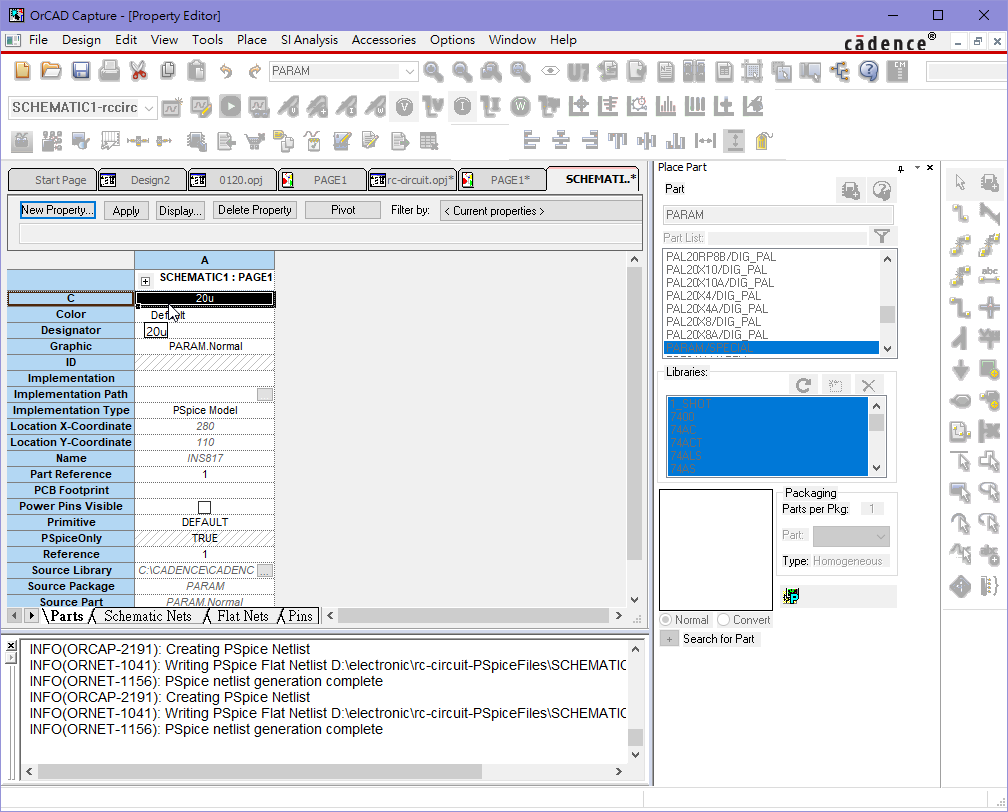The width and height of the screenshot is (1008, 812).
Task: Open the SCHEMATIC1-rccirc profile dropdown
Action: (148, 108)
